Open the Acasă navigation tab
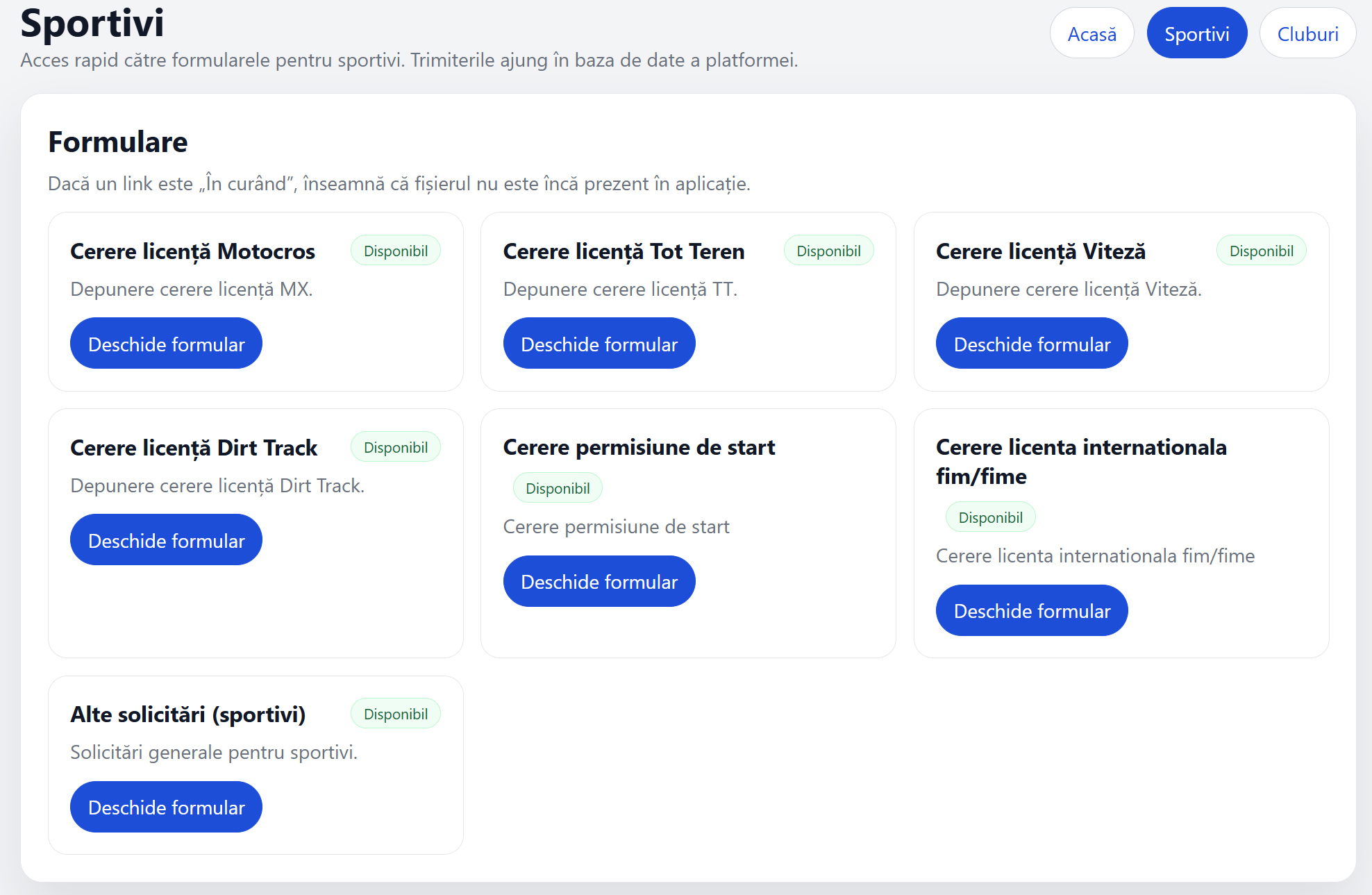 pyautogui.click(x=1091, y=33)
